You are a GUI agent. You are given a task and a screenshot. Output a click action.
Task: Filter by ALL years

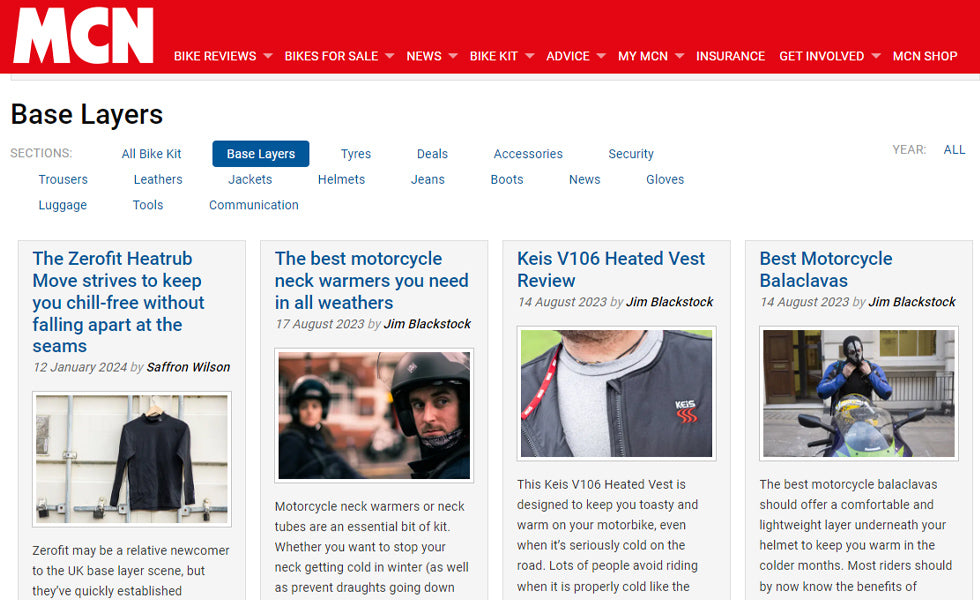[x=954, y=150]
